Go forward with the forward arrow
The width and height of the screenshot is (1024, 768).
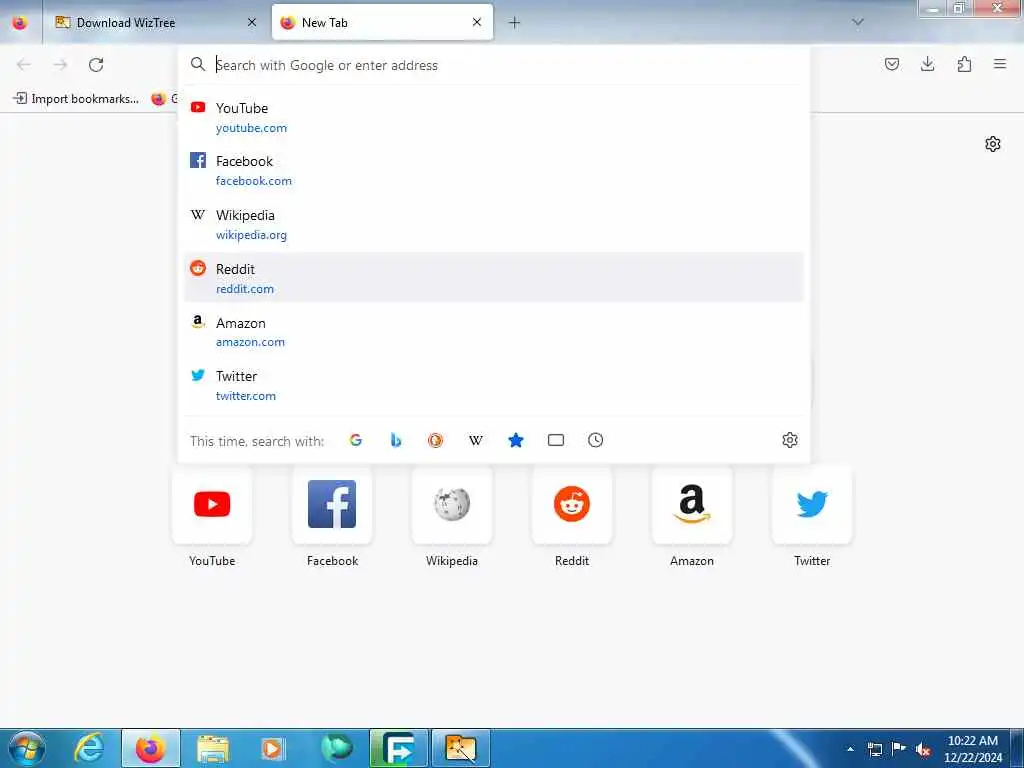pyautogui.click(x=60, y=64)
